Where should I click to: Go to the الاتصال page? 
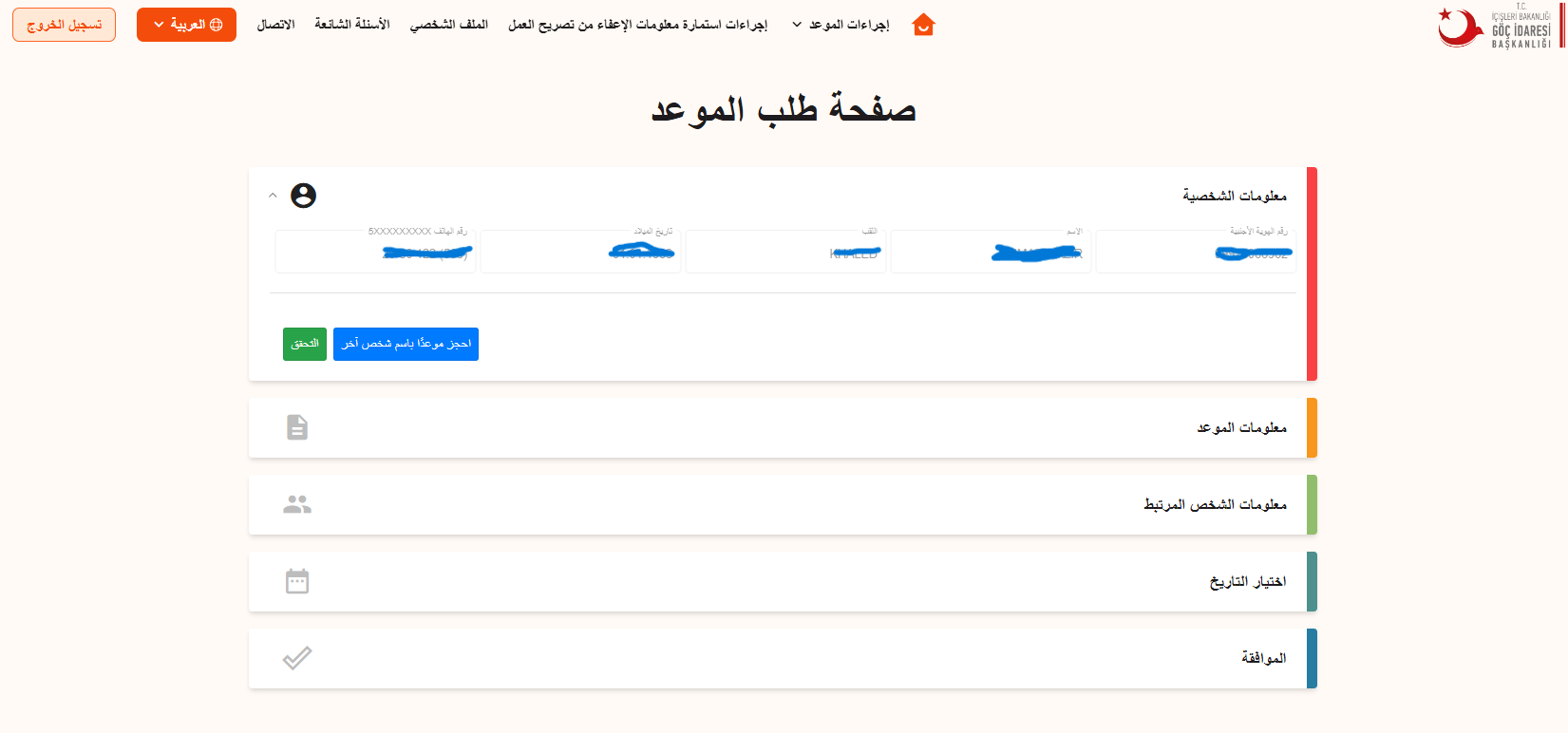coord(276,25)
